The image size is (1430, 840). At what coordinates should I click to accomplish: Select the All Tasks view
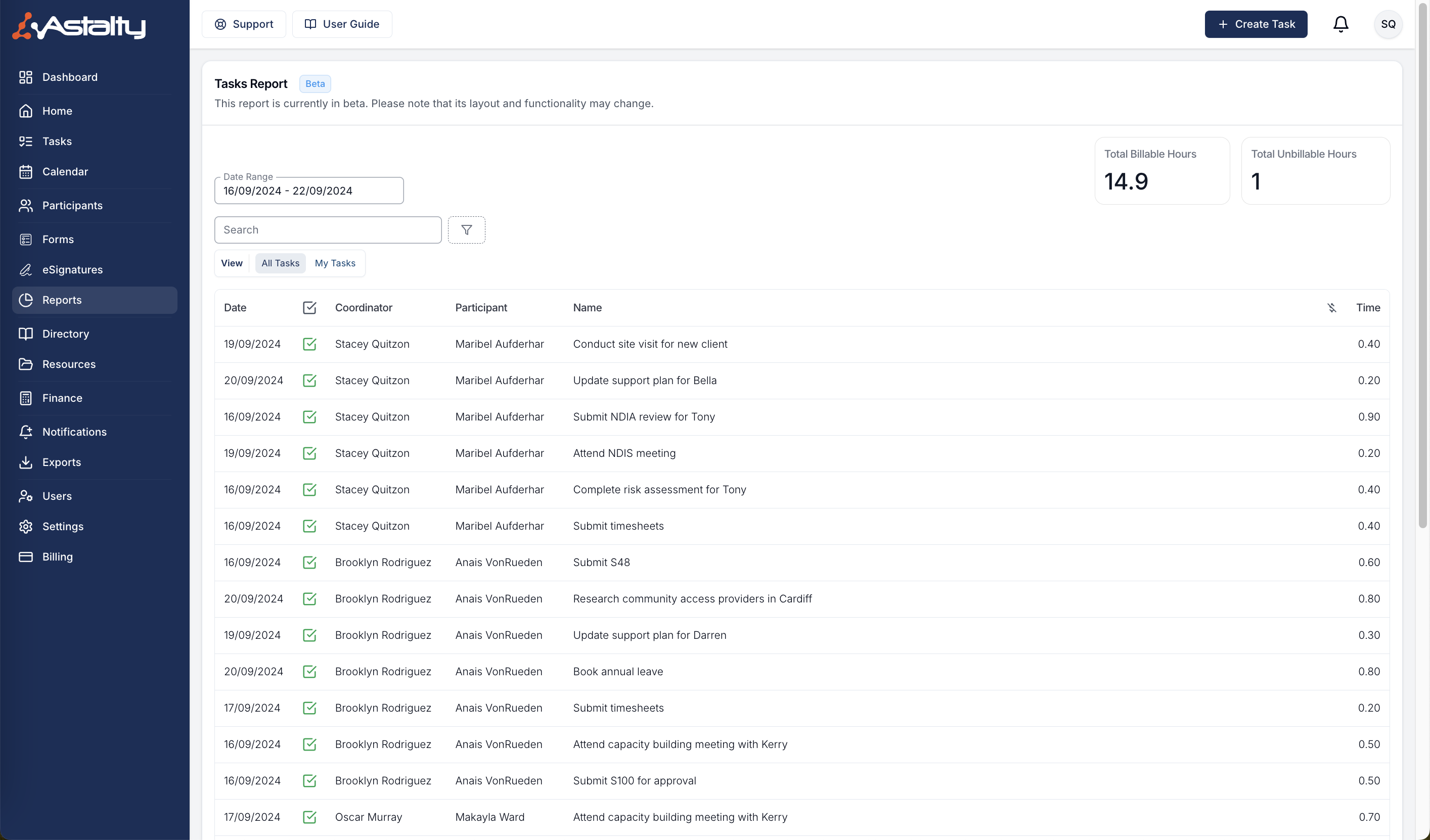point(280,263)
